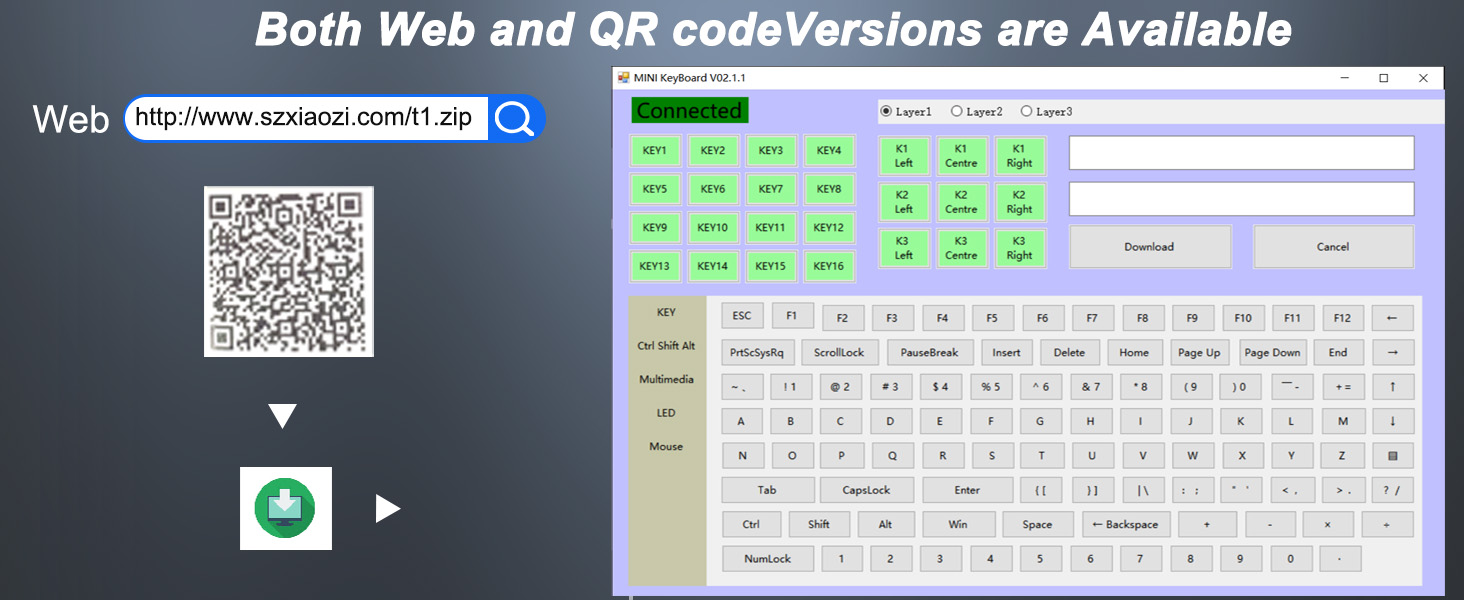Click the up arrow key button
Image resolution: width=1464 pixels, height=600 pixels.
point(1393,386)
